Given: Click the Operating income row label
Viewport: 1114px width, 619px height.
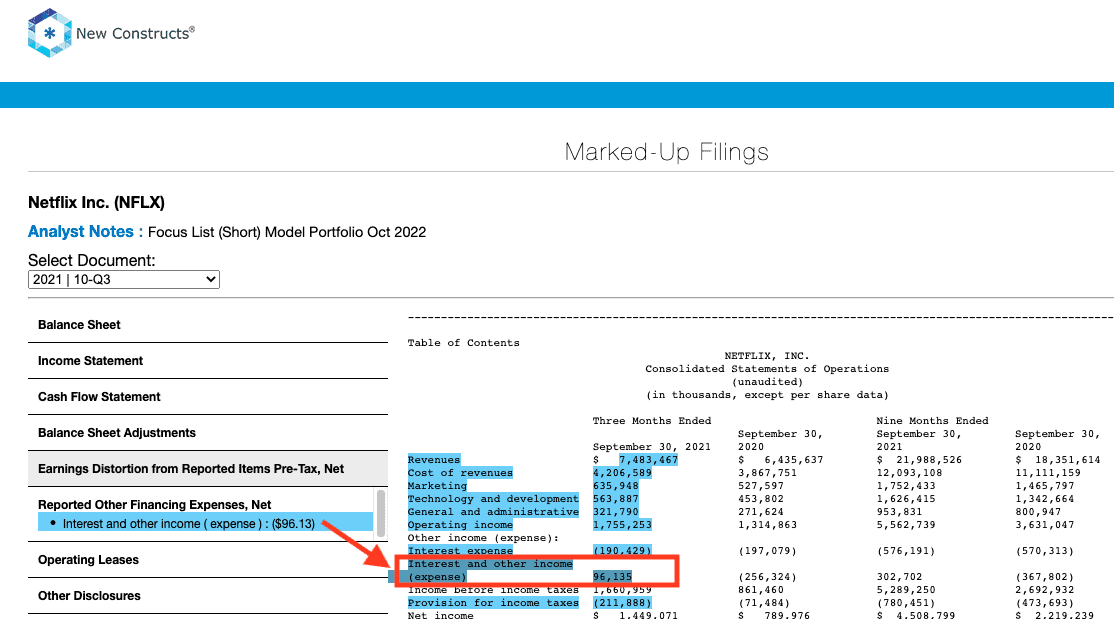Looking at the screenshot, I should [x=460, y=524].
